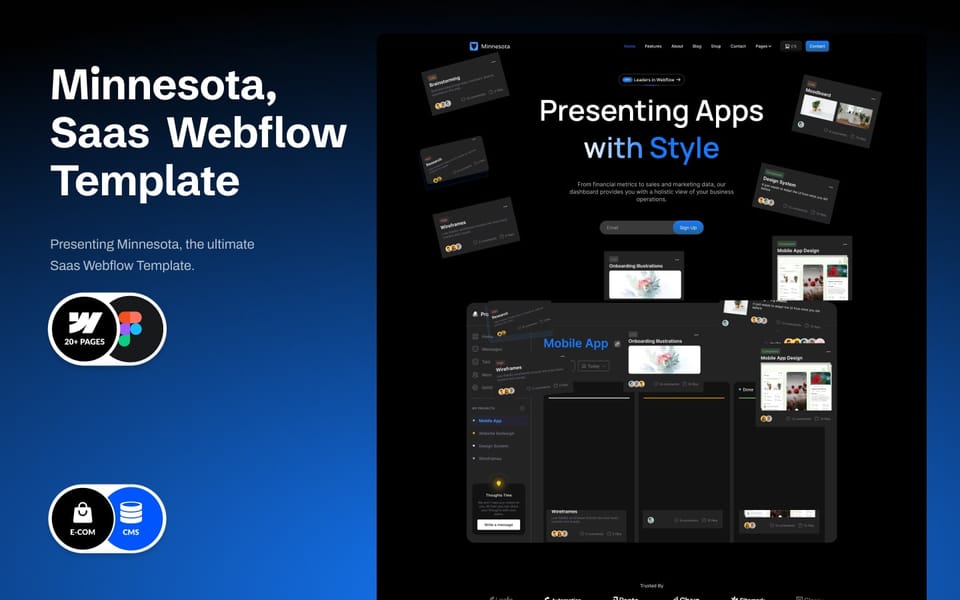Screen dimensions: 960x600
Task: Click the yellow lightbulb Thoughts Time icon
Action: click(498, 484)
